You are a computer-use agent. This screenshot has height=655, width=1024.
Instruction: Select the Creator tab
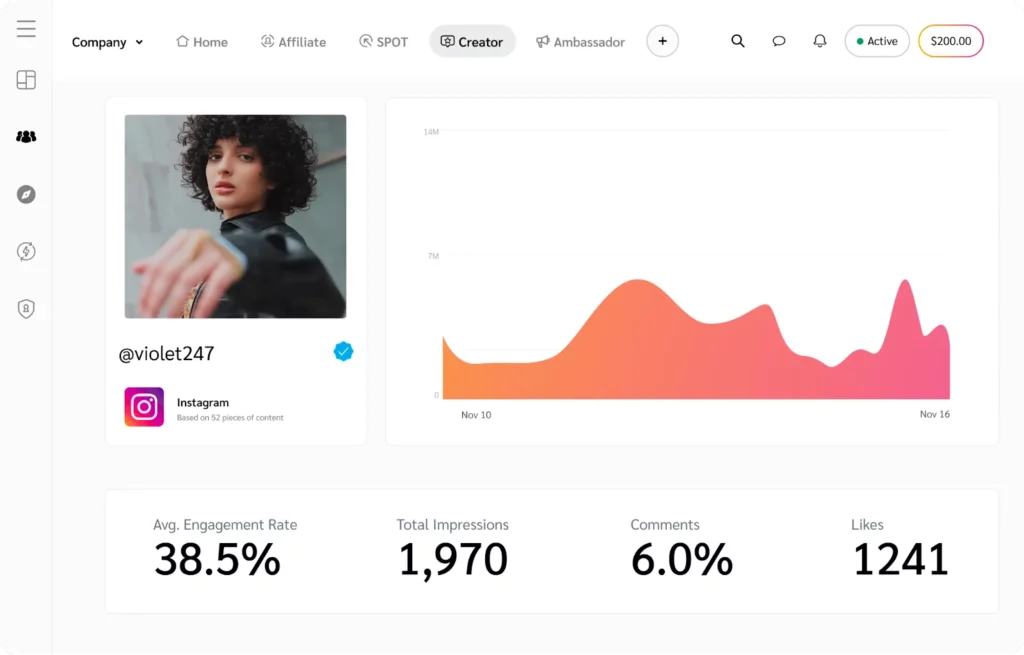(x=472, y=42)
